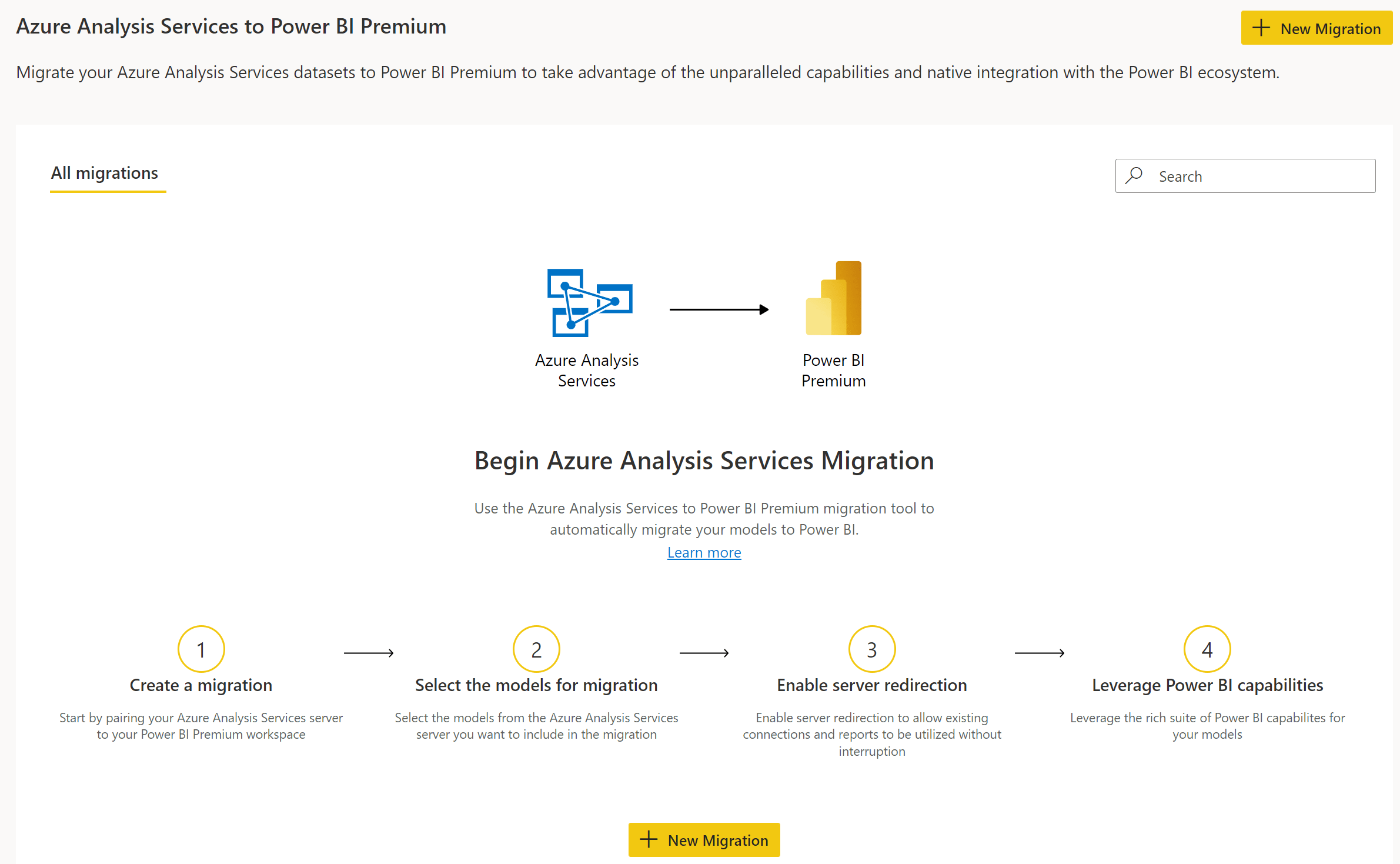The image size is (1400, 864).
Task: Click the Power BI Premium icon
Action: [x=833, y=299]
